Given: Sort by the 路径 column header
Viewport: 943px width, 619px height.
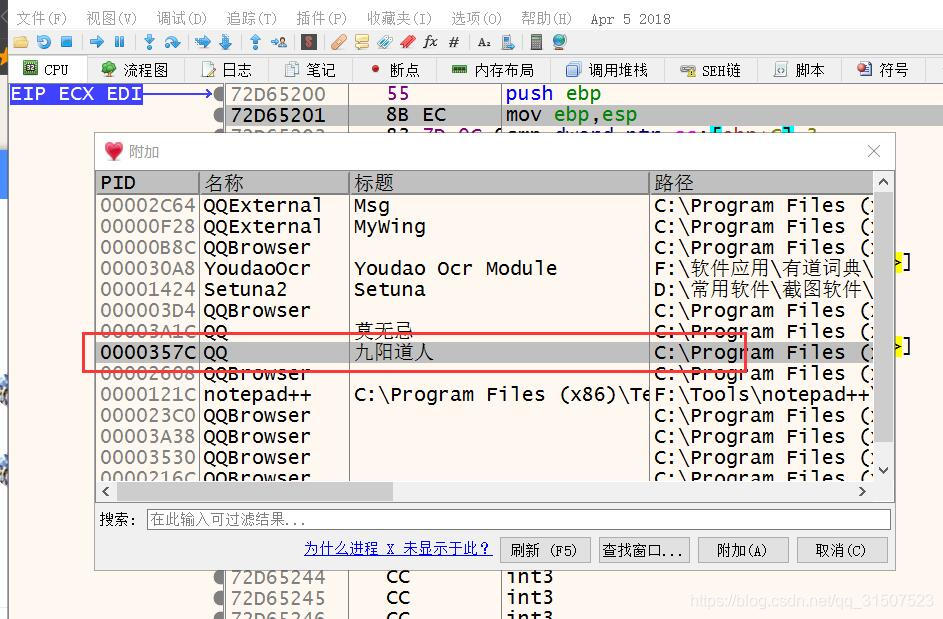Looking at the screenshot, I should tap(761, 182).
